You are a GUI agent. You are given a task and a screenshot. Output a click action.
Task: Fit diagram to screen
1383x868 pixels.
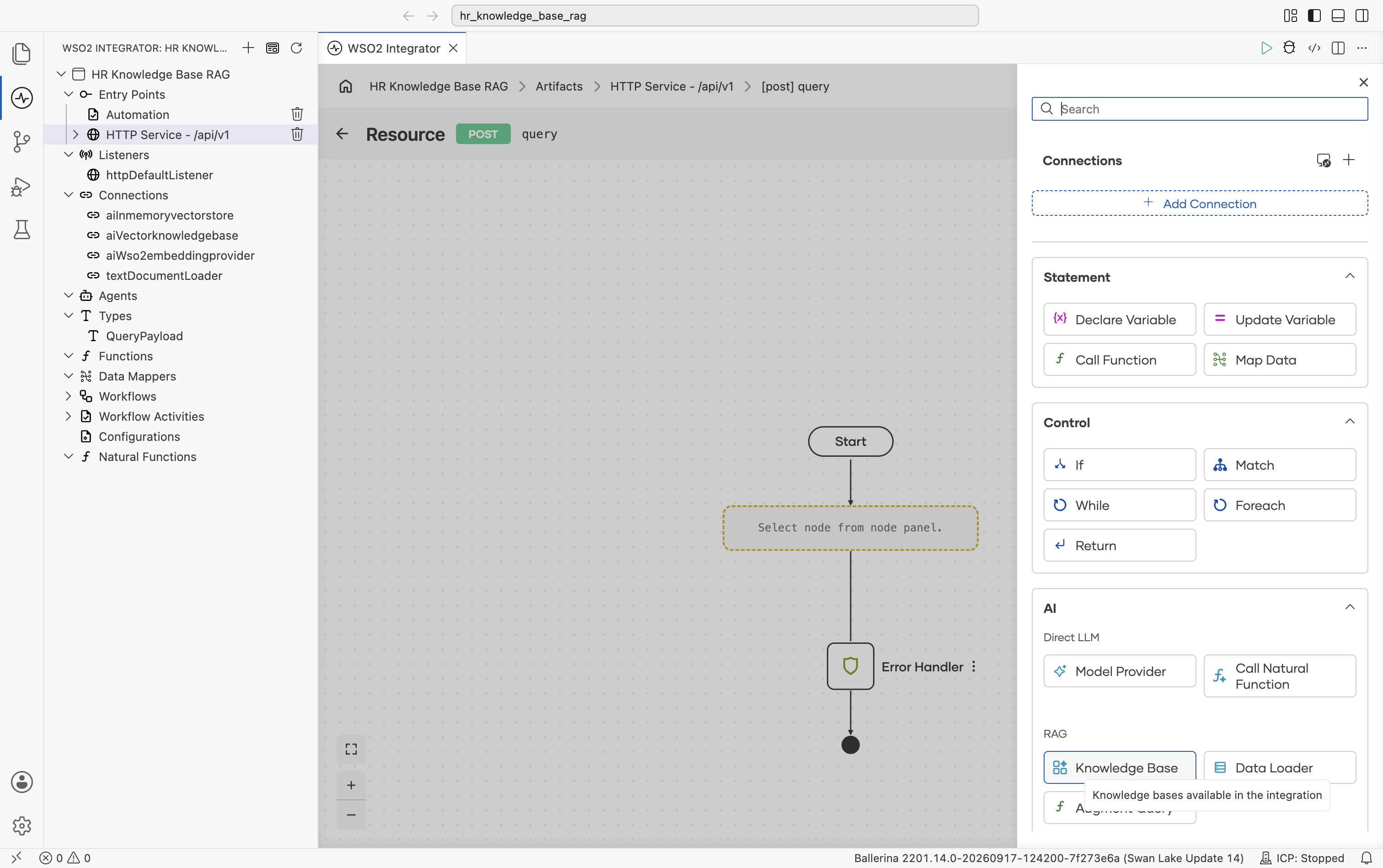point(351,749)
